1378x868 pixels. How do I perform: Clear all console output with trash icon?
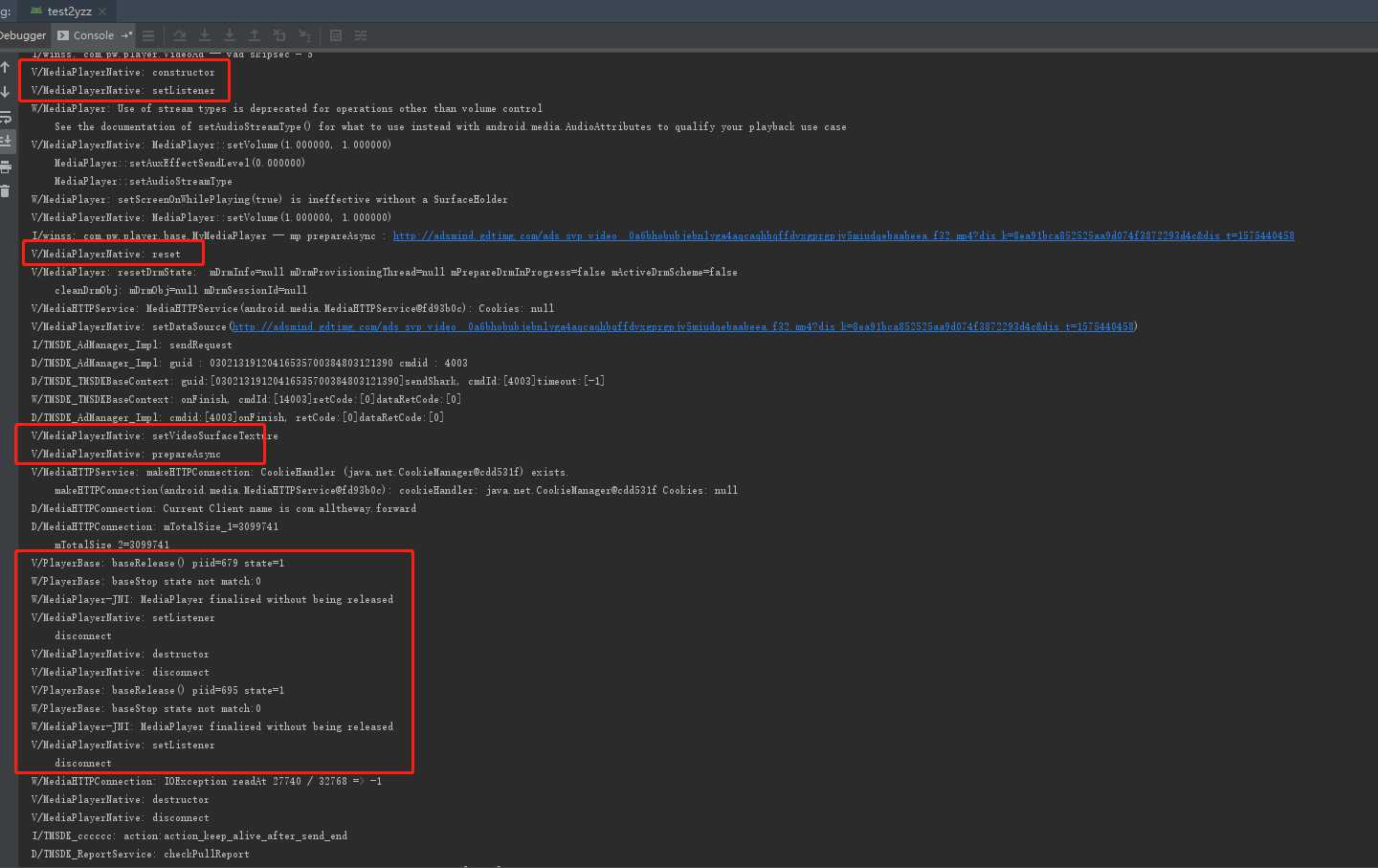[x=6, y=191]
